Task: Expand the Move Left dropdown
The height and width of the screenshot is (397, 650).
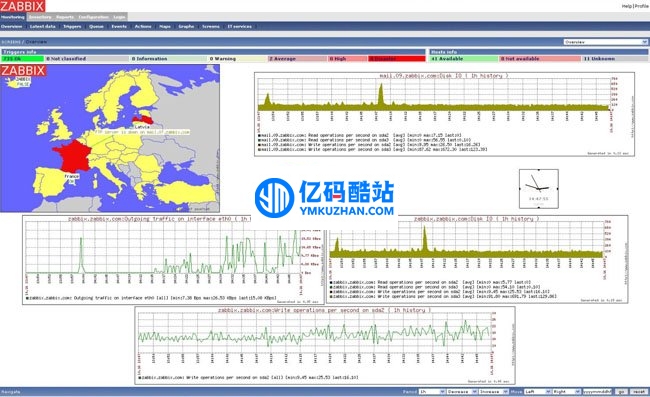Action: pyautogui.click(x=537, y=392)
